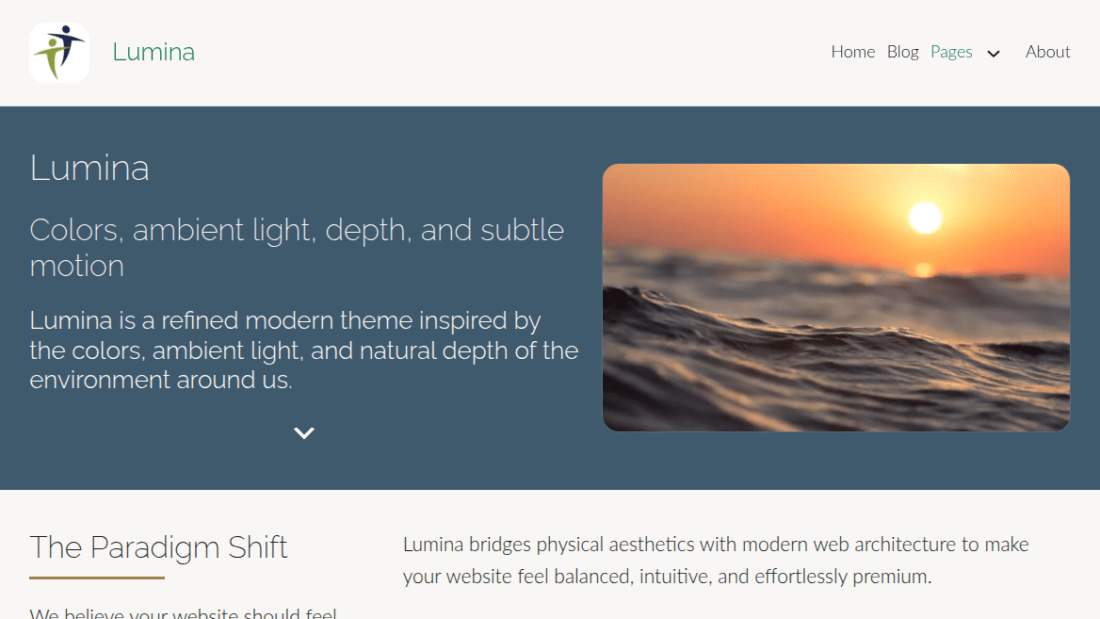
Task: Open the About page link
Action: pos(1047,52)
